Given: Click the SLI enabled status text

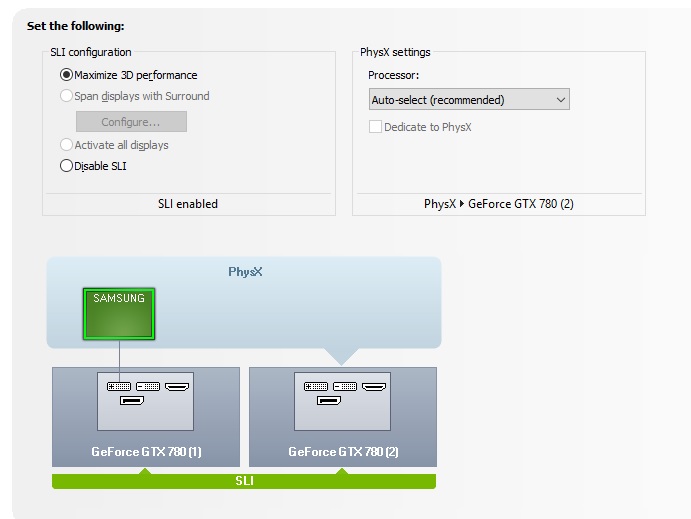Looking at the screenshot, I should click(188, 204).
